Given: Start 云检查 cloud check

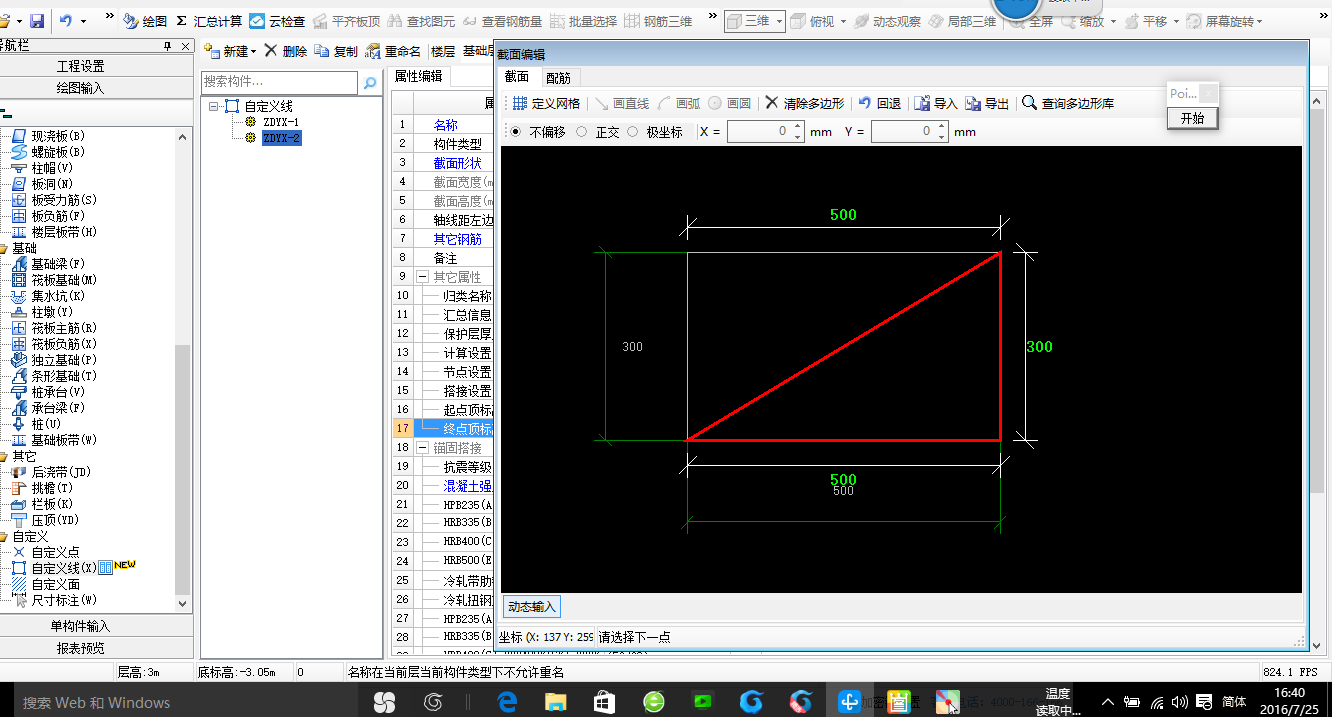Looking at the screenshot, I should pyautogui.click(x=277, y=21).
